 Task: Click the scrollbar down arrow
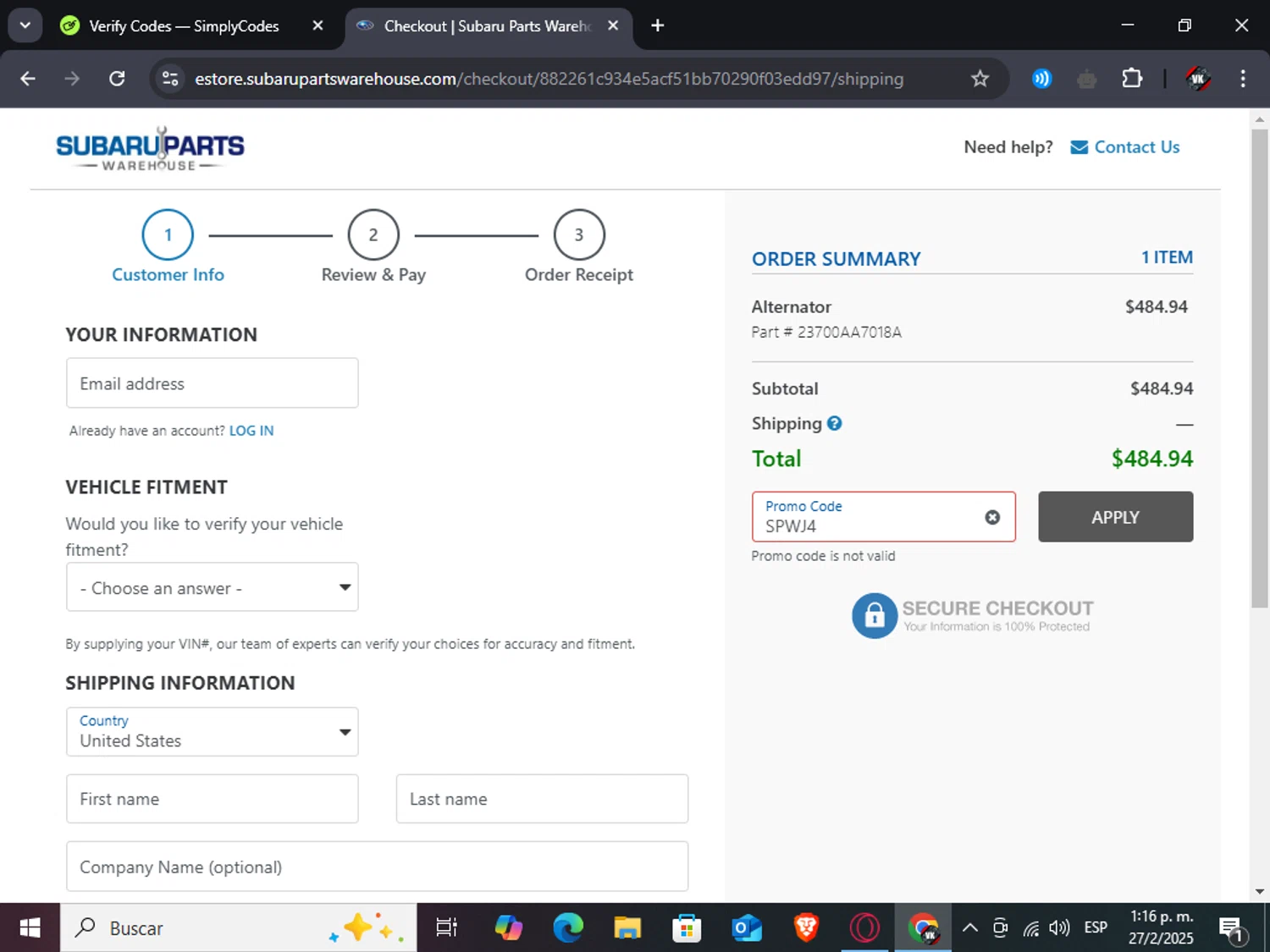click(1260, 891)
